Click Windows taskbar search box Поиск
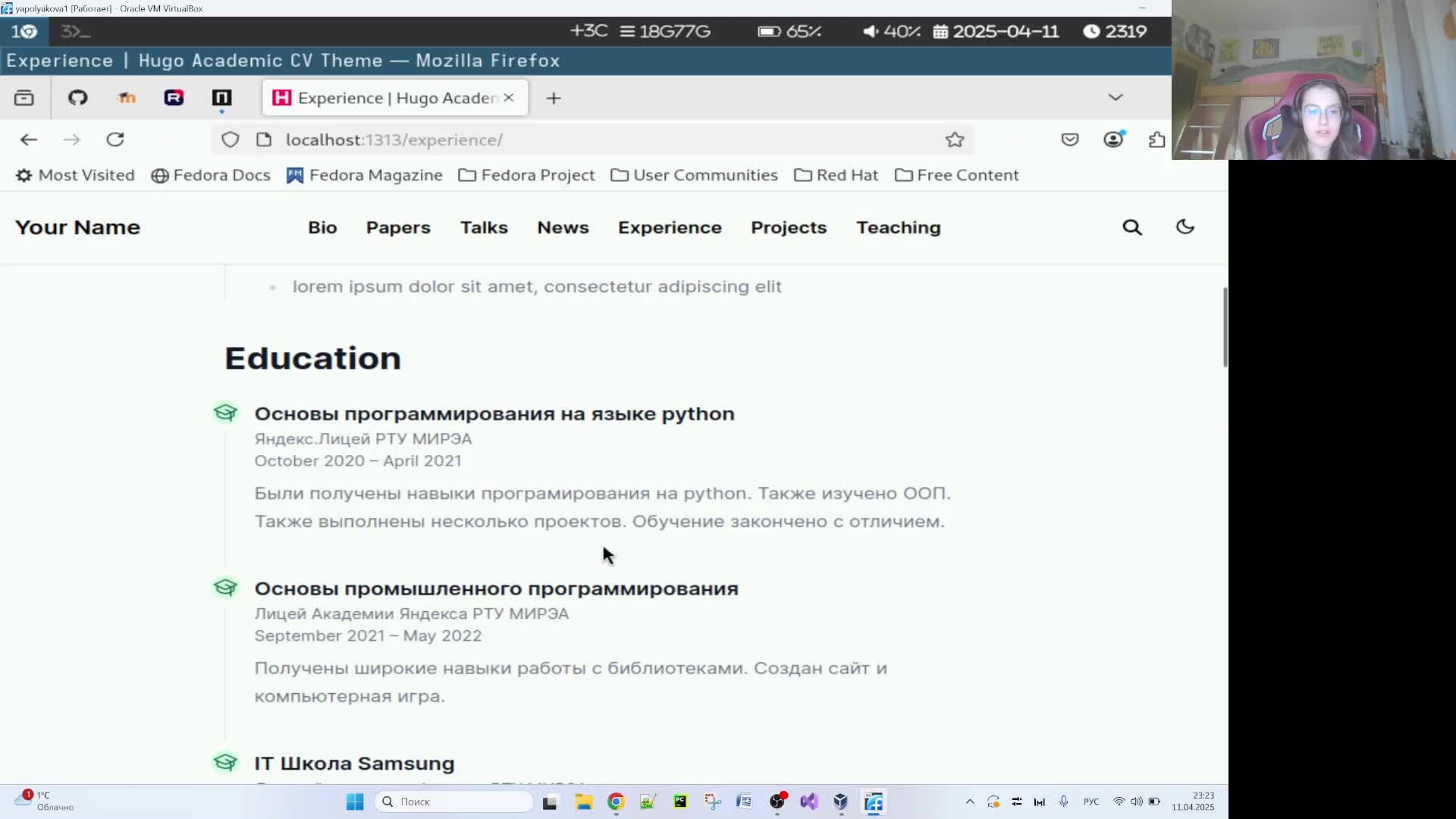 click(453, 802)
